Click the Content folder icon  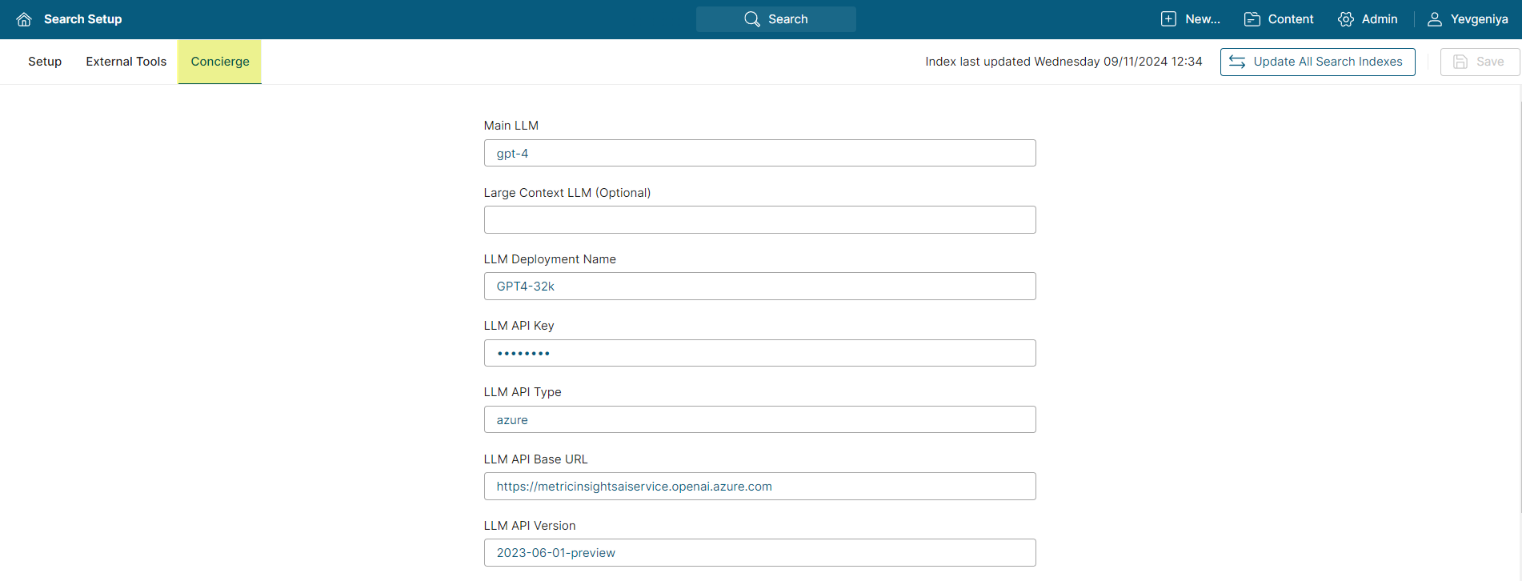click(x=1252, y=19)
